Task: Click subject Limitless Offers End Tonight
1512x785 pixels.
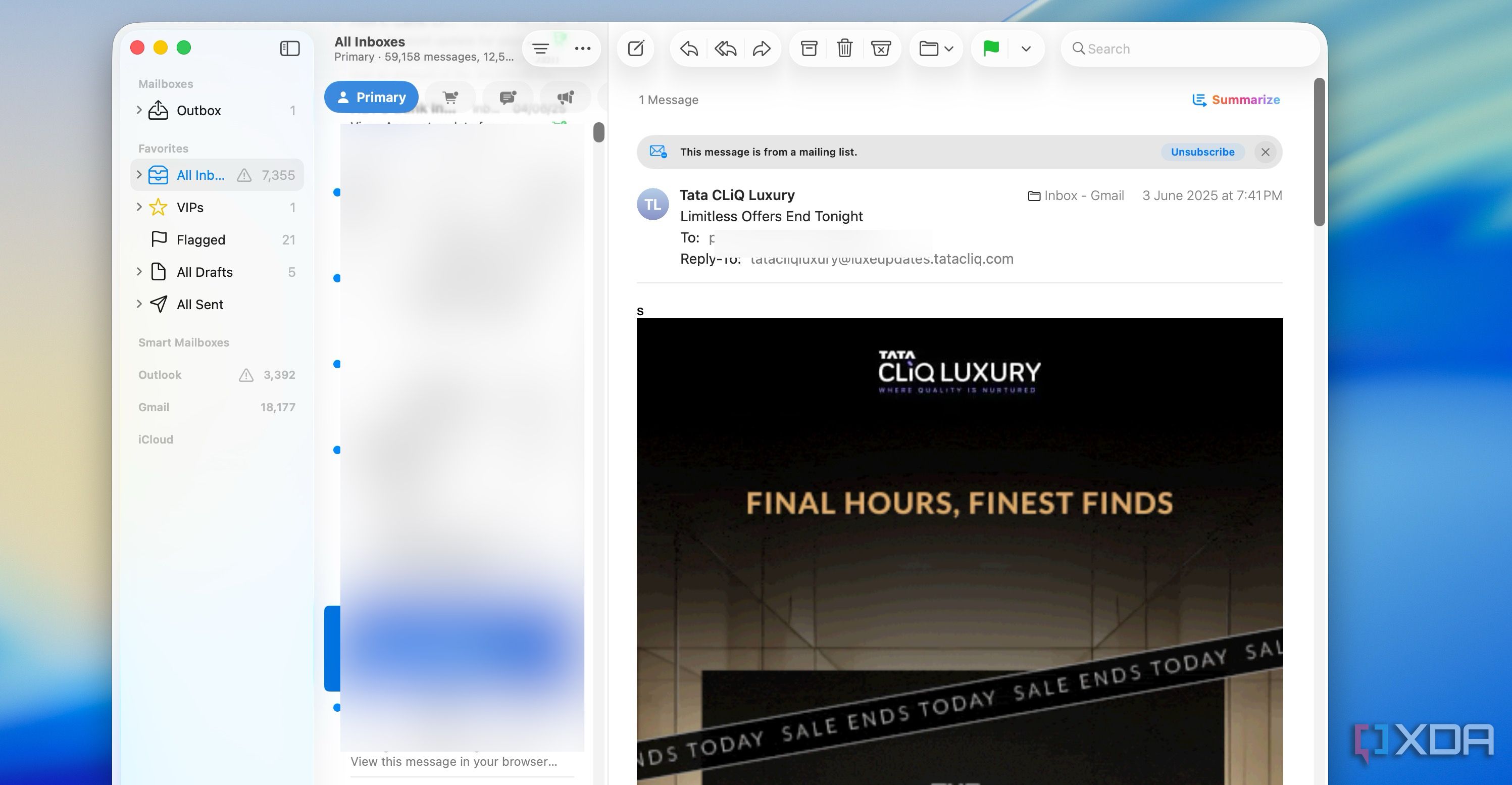Action: tap(771, 217)
